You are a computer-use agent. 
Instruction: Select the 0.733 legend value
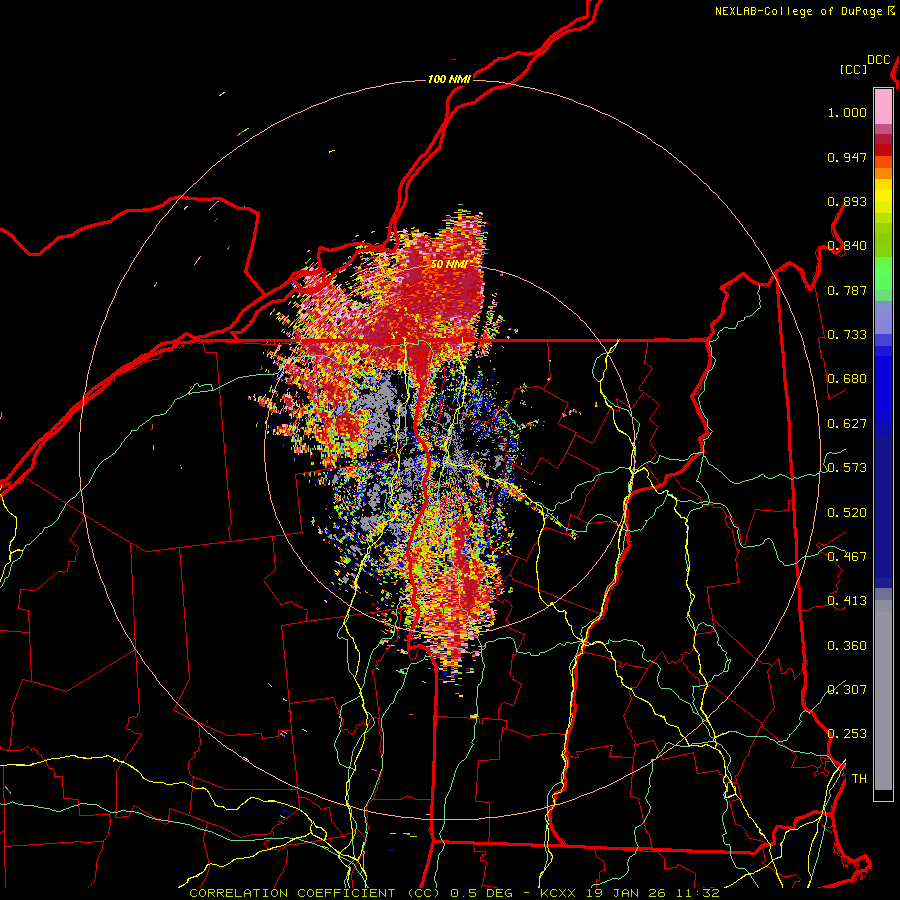[847, 335]
